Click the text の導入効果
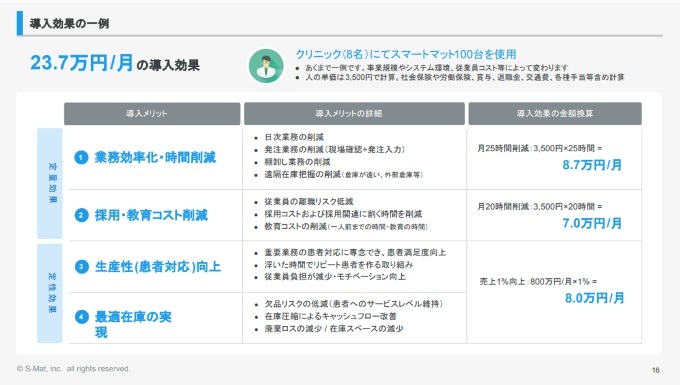 point(168,65)
